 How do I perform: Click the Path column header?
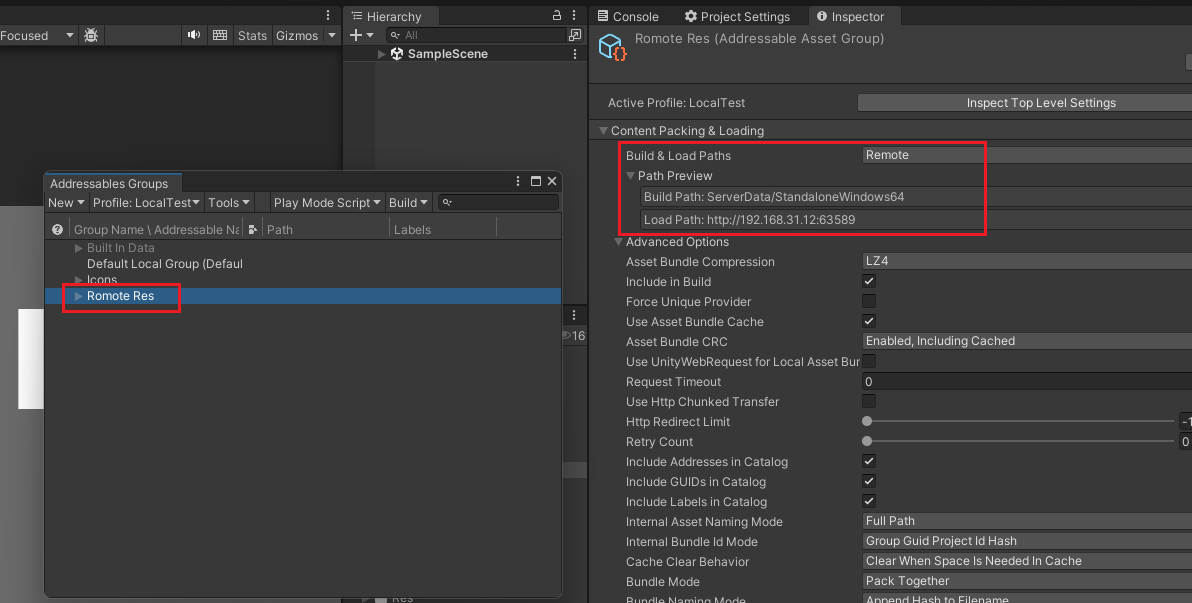pos(325,229)
